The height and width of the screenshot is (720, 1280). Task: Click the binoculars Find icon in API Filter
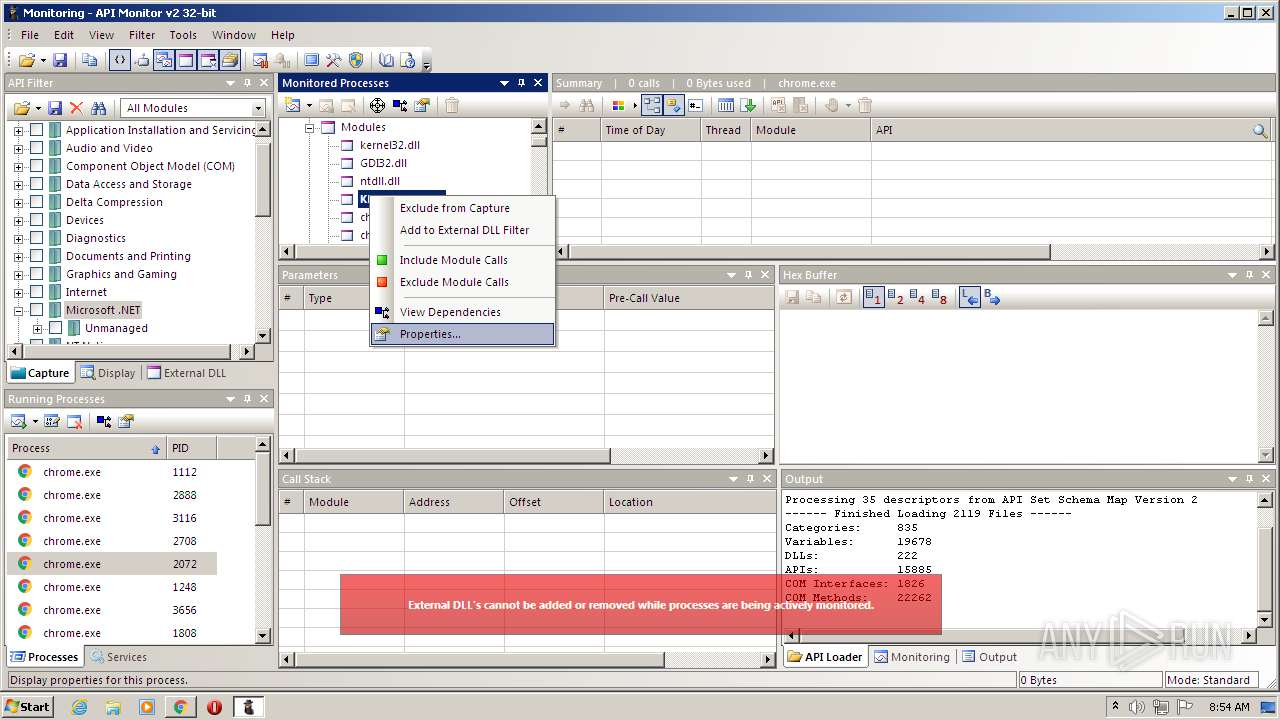tap(98, 108)
